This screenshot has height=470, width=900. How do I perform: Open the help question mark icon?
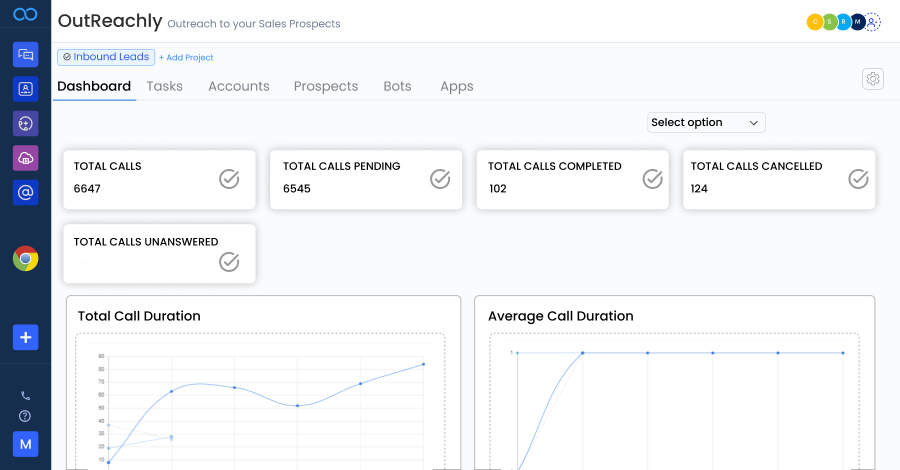coord(25,416)
